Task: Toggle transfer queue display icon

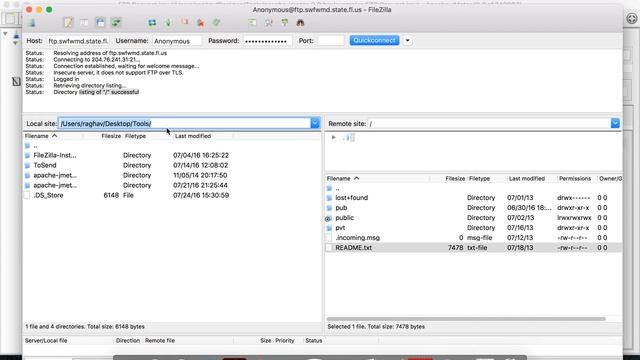Action: point(116,23)
